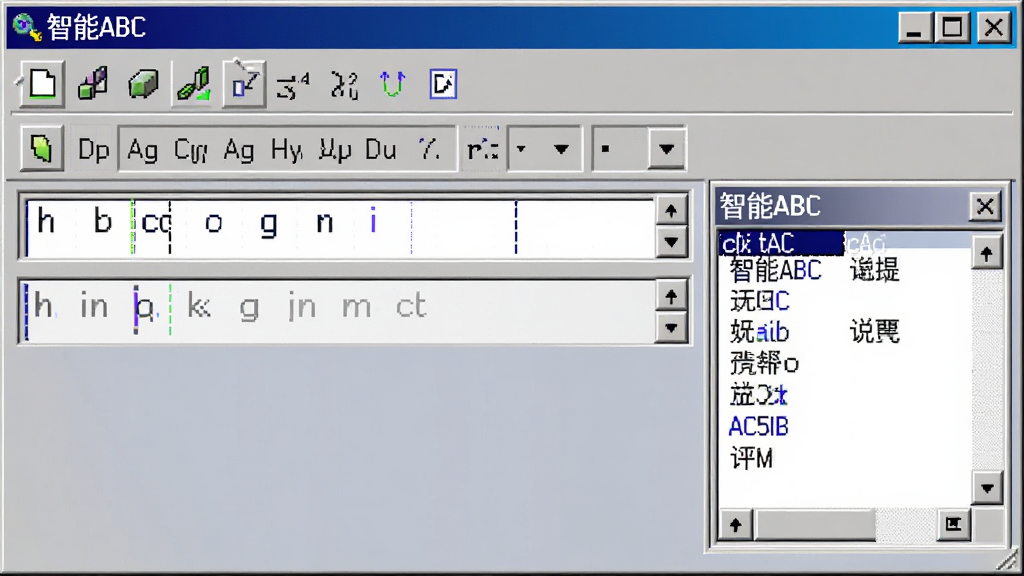Click the green U-shaped arrows icon

coord(392,84)
